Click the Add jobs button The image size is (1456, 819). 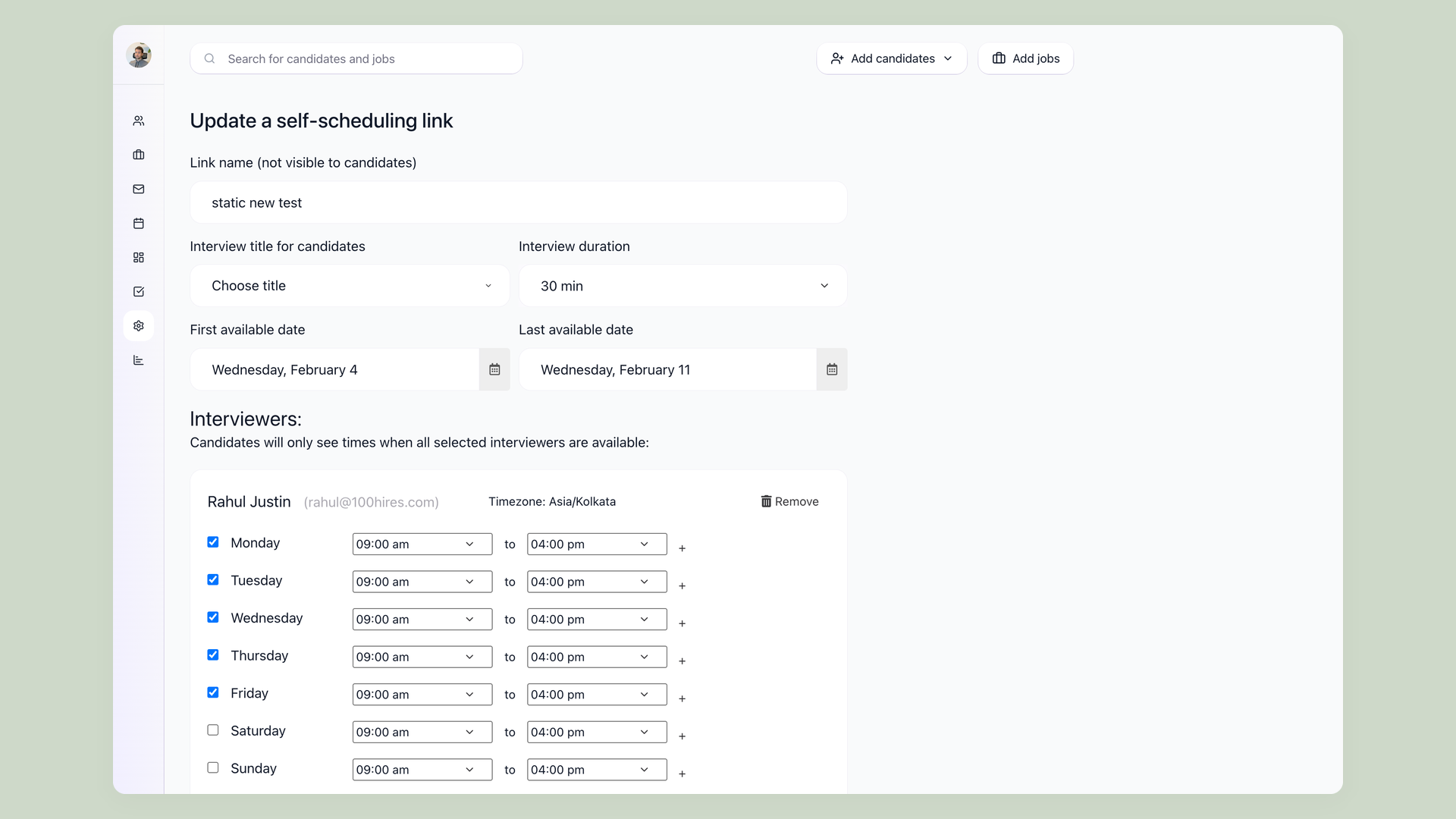(1025, 58)
